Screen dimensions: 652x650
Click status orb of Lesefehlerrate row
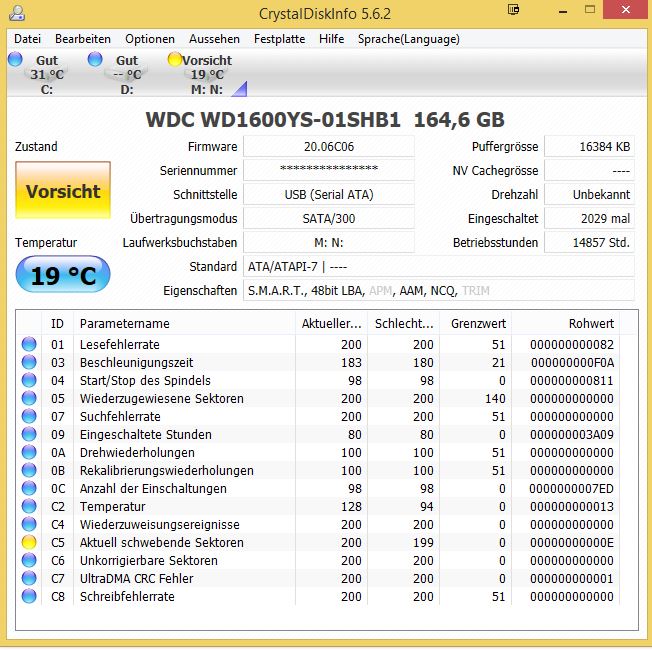tap(29, 344)
